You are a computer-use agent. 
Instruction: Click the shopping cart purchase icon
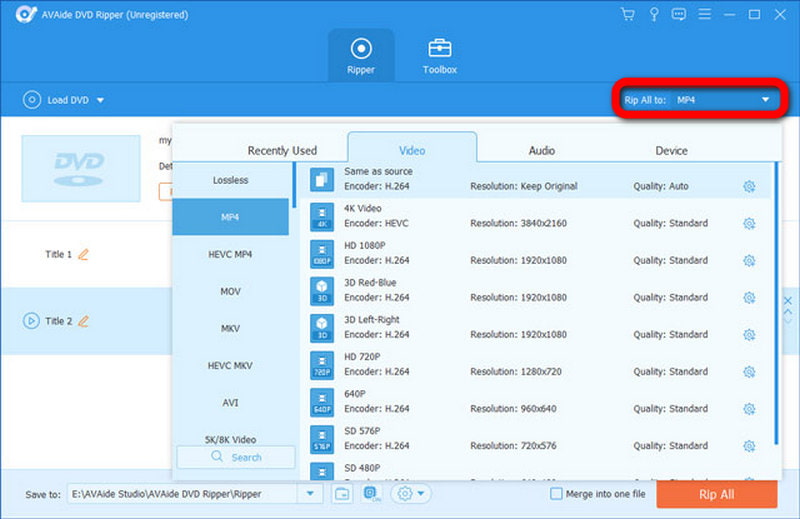pos(627,15)
